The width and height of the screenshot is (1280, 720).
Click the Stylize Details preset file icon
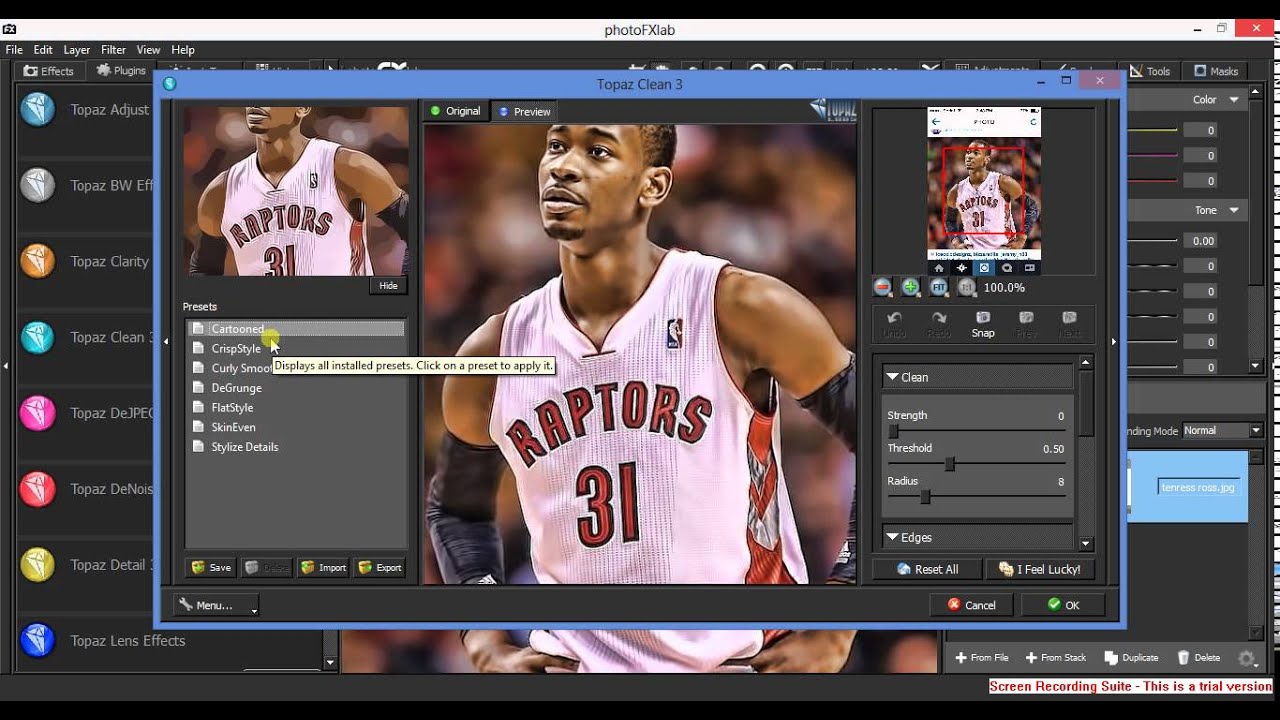(x=198, y=447)
